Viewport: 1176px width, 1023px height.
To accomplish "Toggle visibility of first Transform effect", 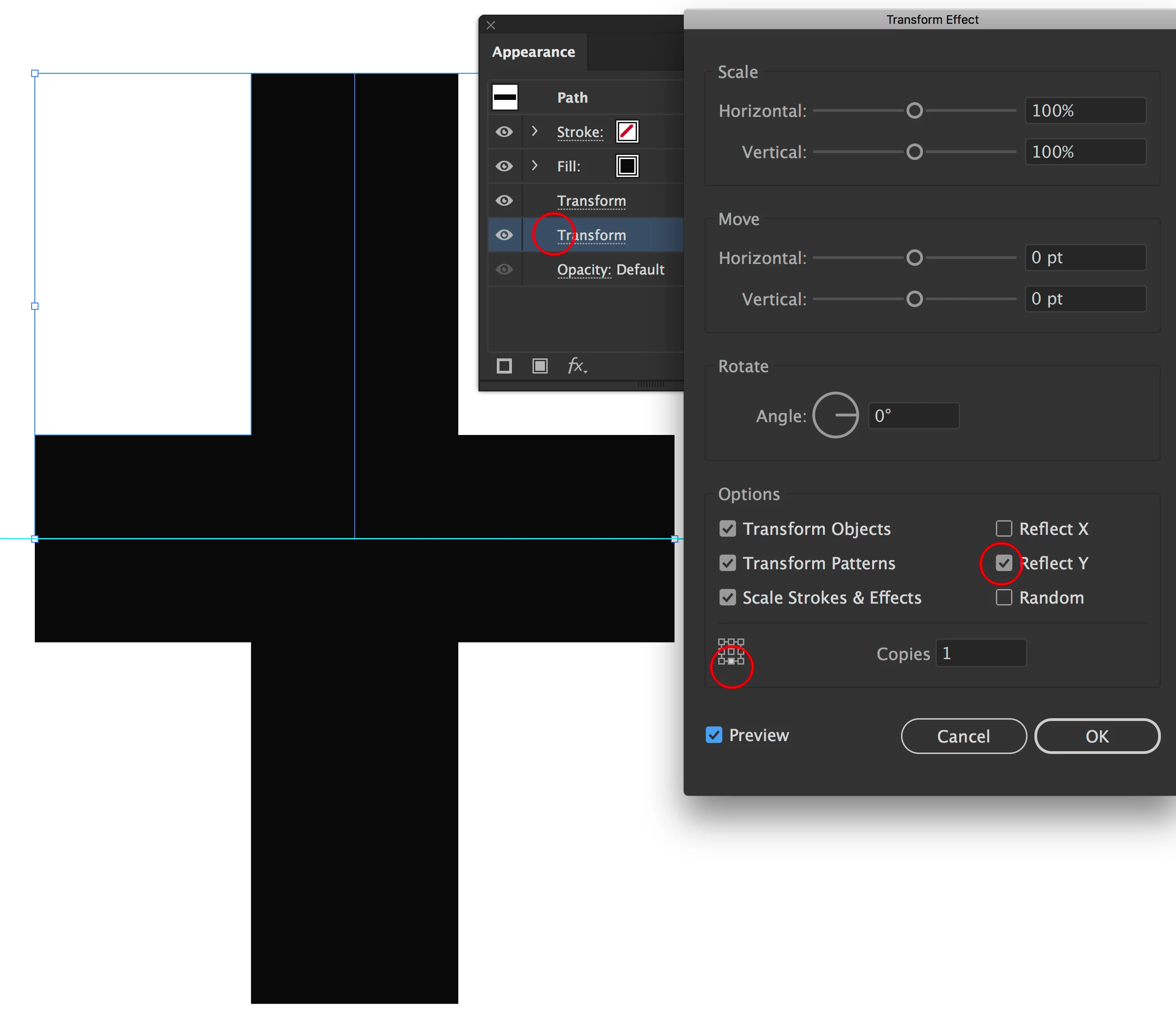I will pos(504,200).
